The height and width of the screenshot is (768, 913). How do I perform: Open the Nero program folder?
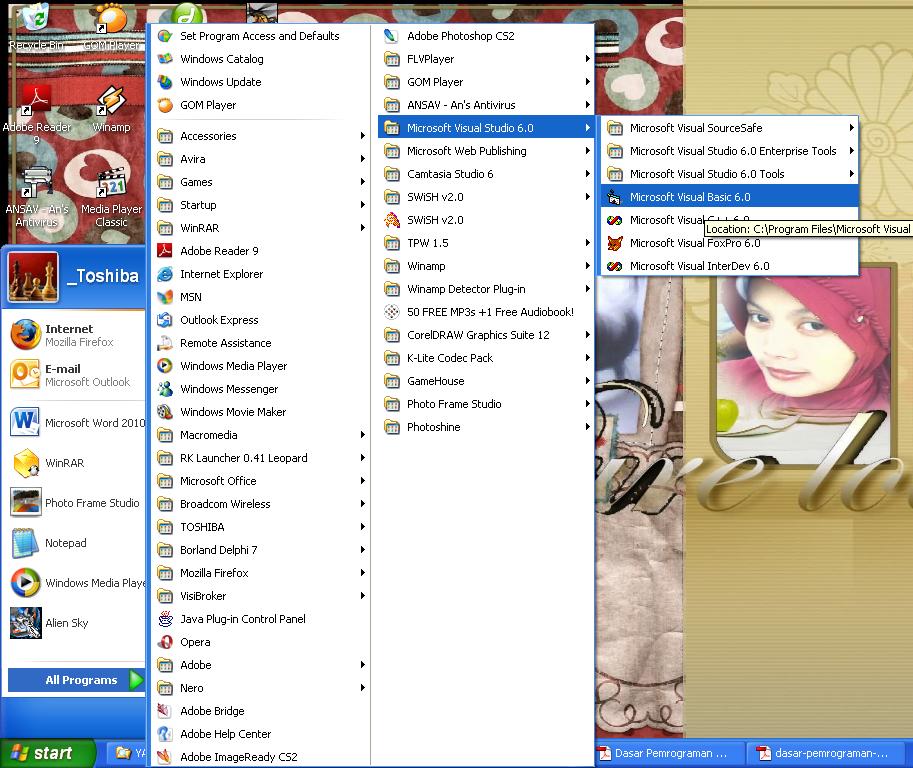coord(261,688)
